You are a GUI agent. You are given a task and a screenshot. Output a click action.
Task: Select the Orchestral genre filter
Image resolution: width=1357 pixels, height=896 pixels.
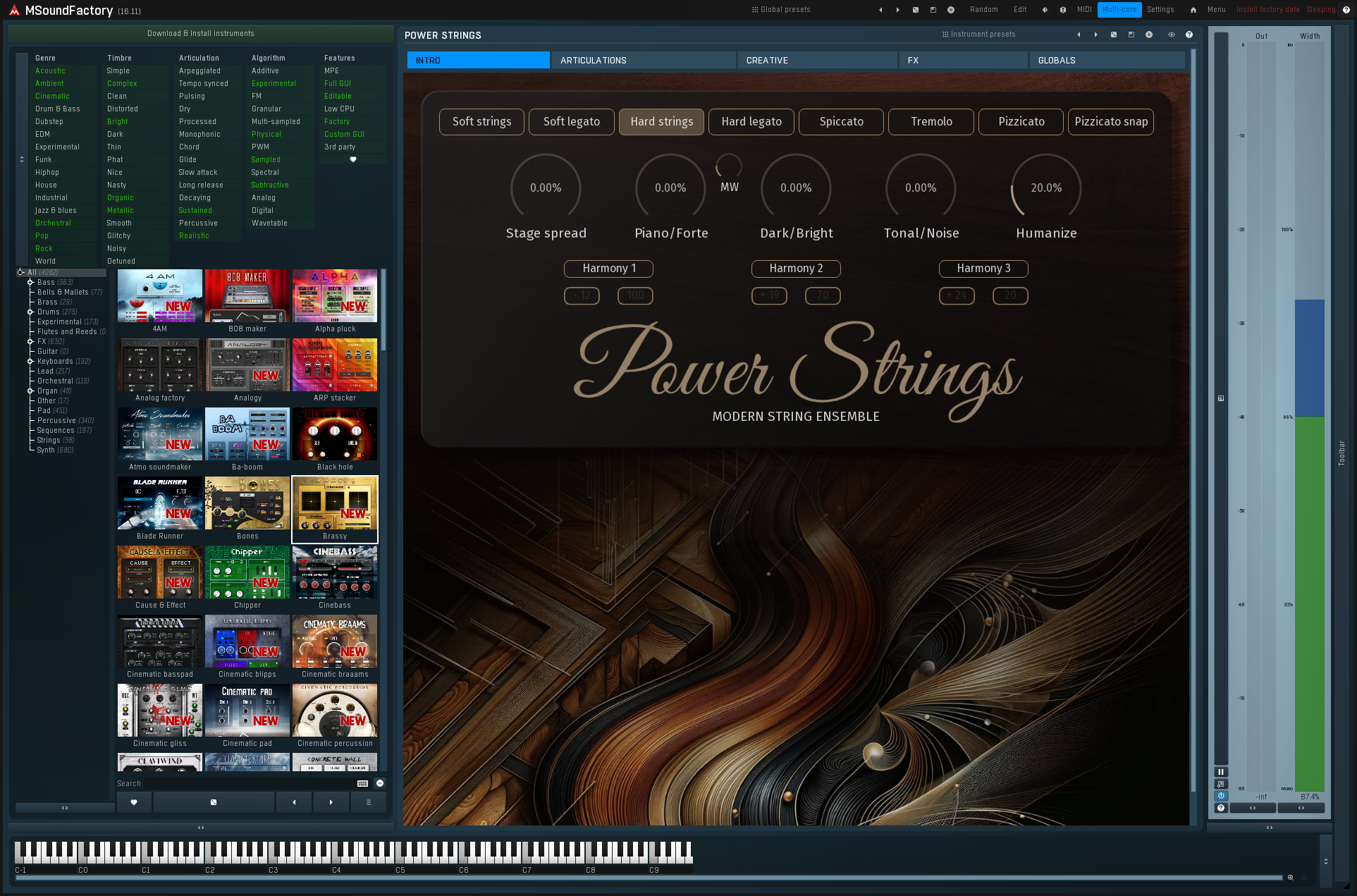53,223
